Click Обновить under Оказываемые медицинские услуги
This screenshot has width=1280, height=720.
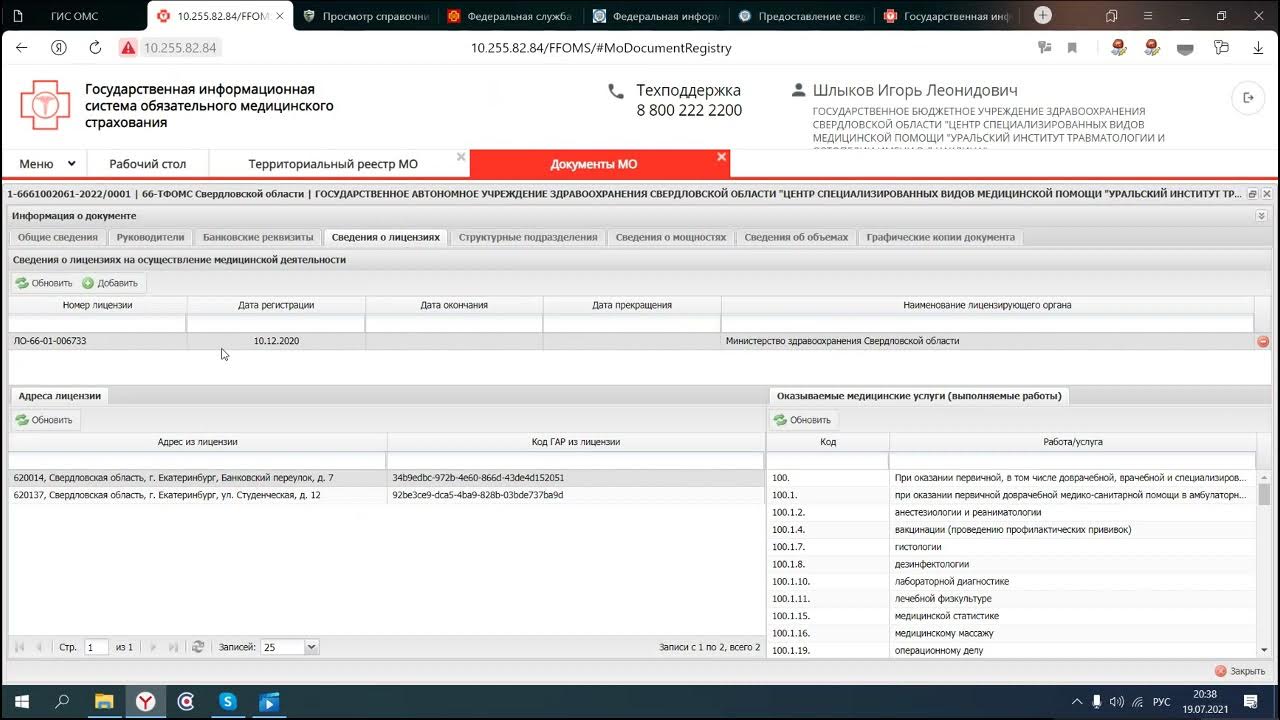[x=802, y=420]
